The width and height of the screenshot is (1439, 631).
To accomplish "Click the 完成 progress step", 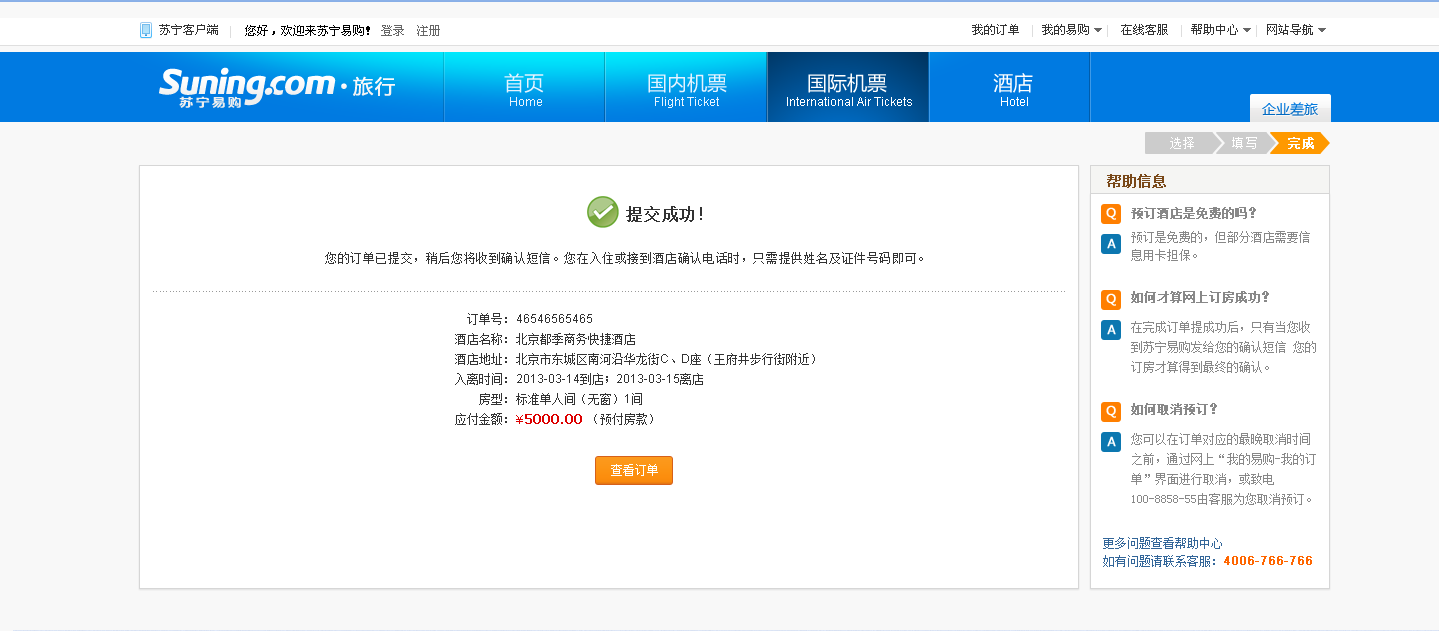I will 1300,143.
